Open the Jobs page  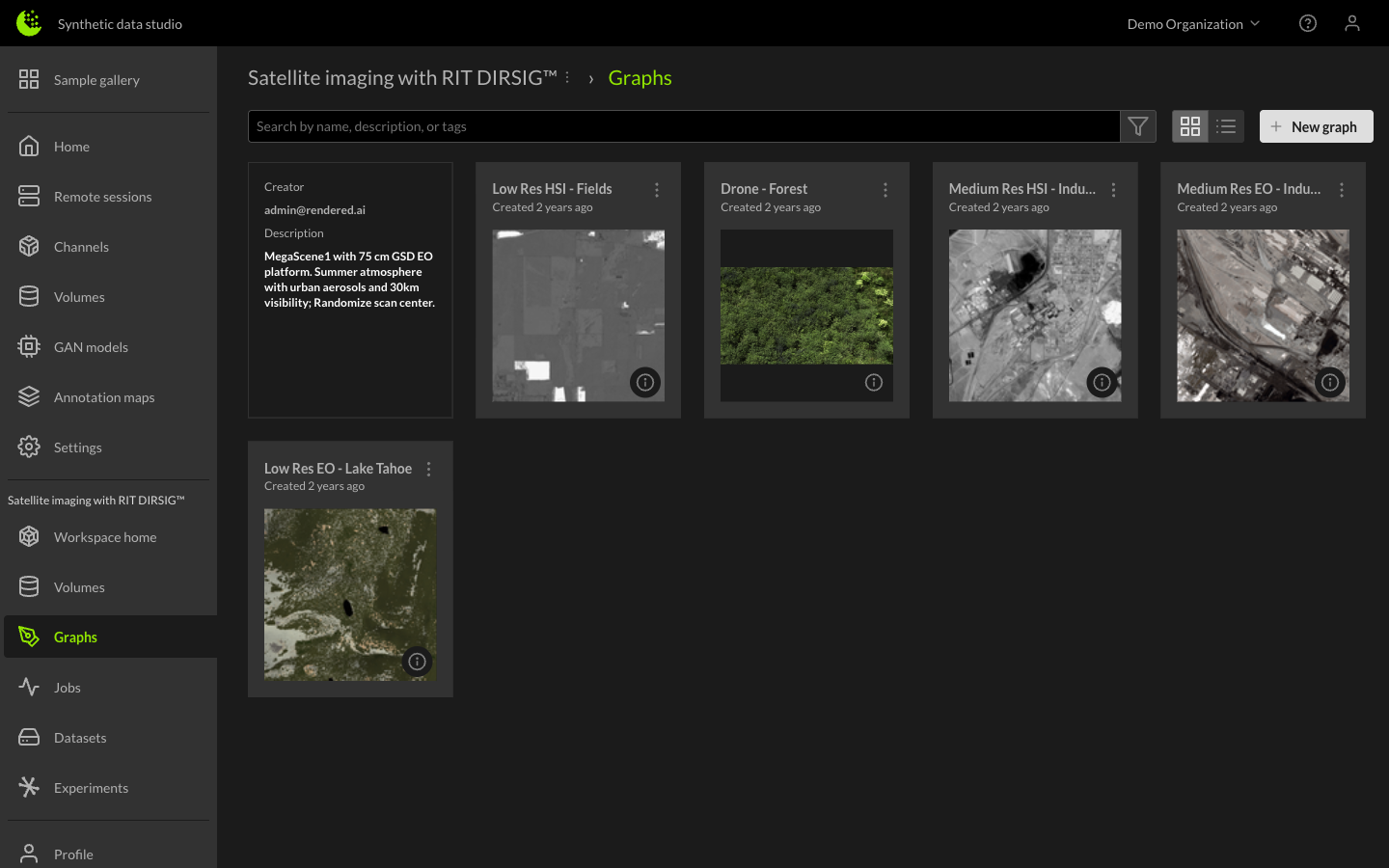tap(67, 687)
